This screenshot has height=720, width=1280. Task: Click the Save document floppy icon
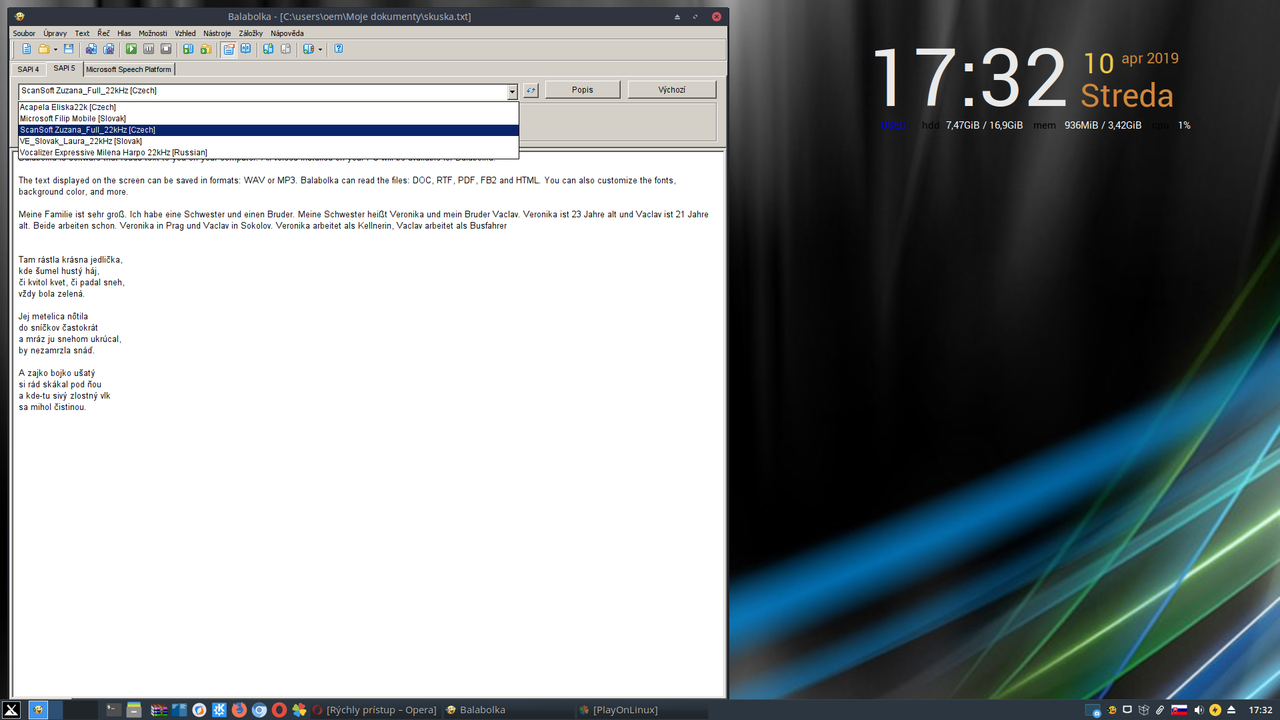[69, 49]
